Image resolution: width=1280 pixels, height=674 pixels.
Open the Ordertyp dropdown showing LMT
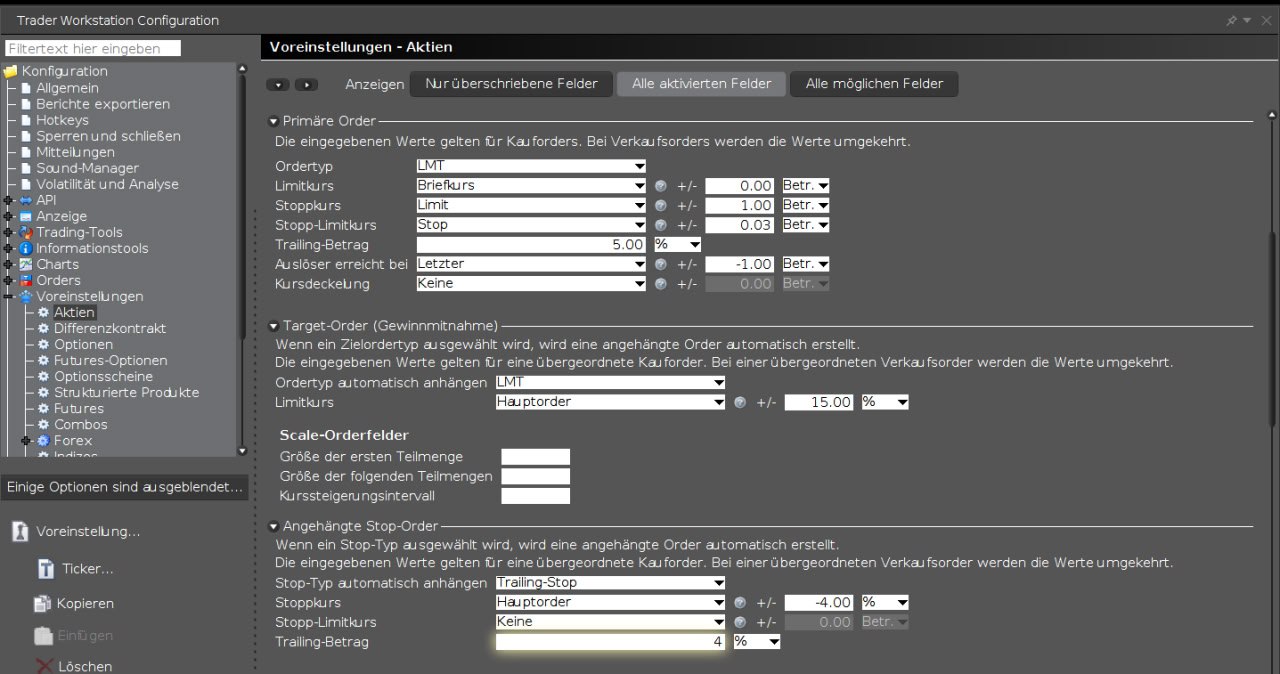click(531, 166)
